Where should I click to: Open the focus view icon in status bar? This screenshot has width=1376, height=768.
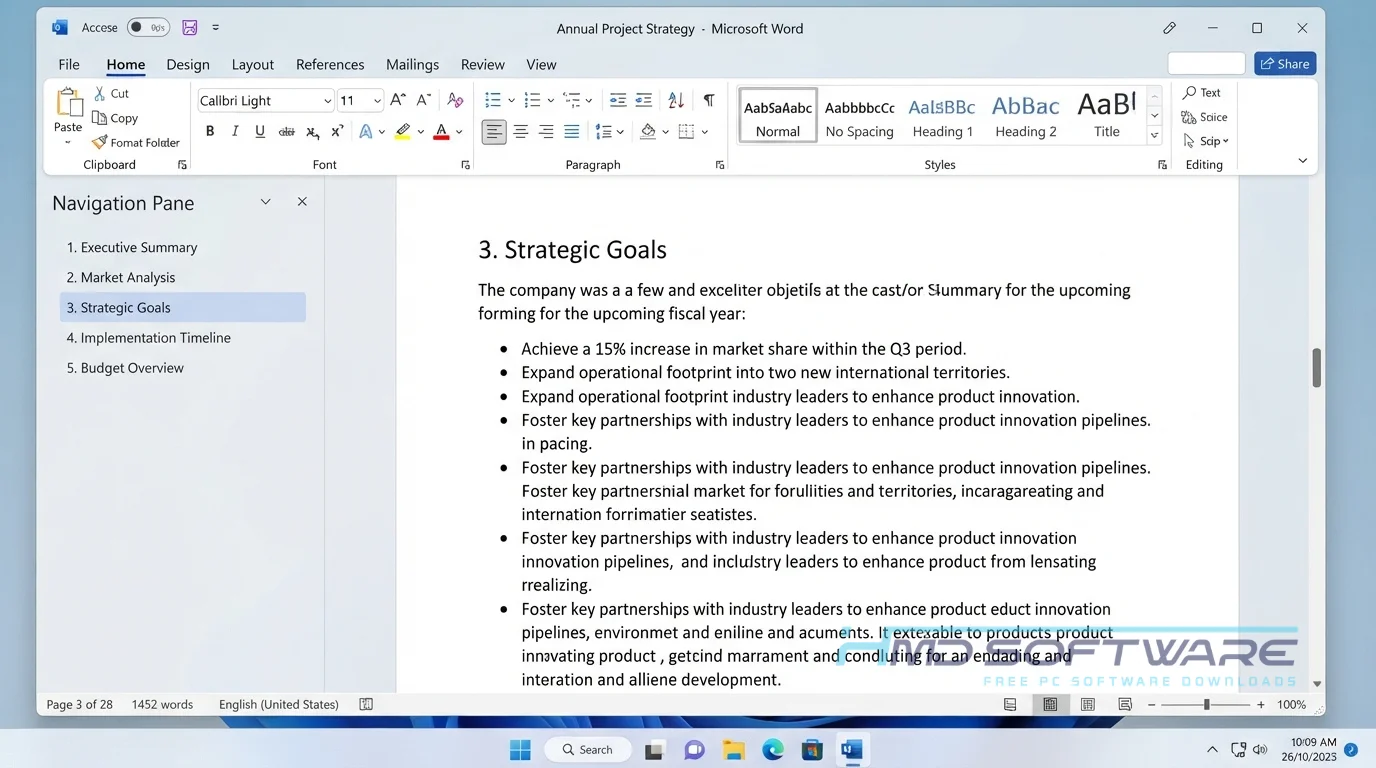[1125, 705]
